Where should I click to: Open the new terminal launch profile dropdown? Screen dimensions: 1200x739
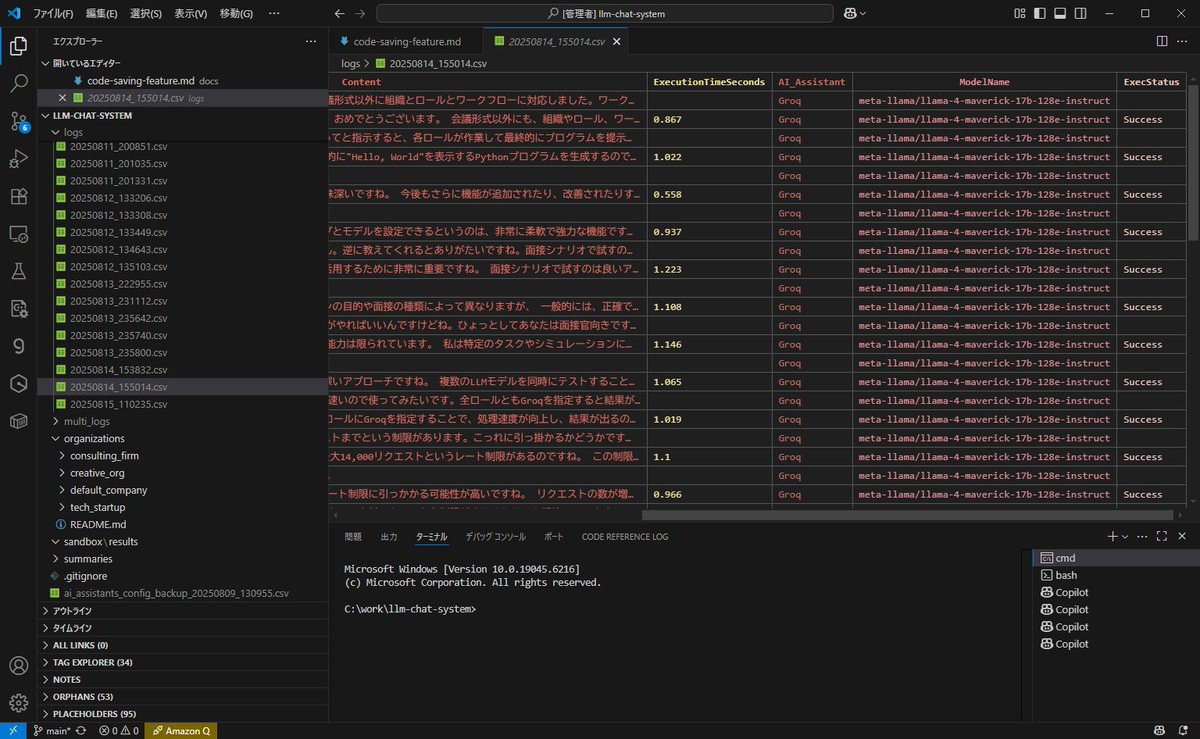(x=1125, y=537)
